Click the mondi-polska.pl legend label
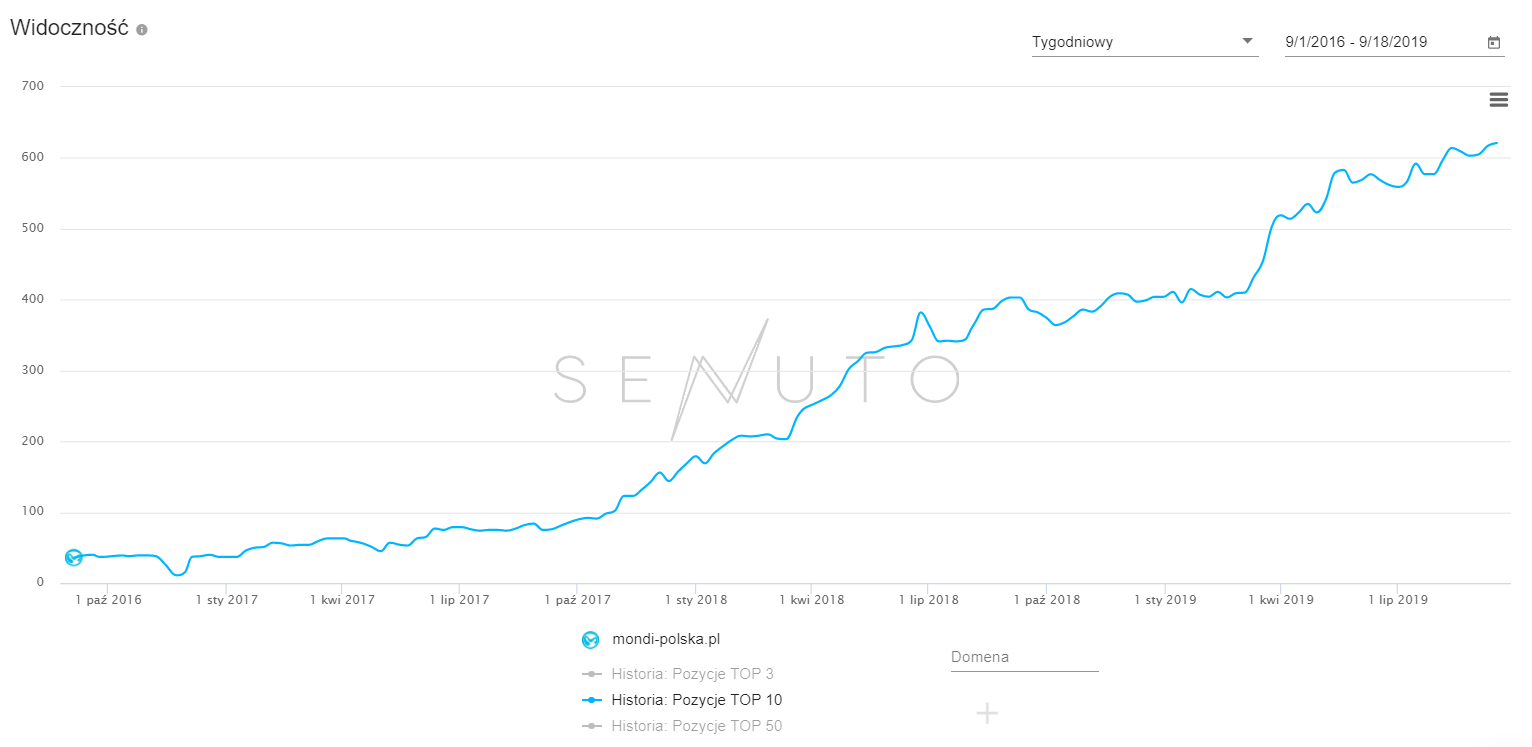1532x747 pixels. [x=665, y=639]
